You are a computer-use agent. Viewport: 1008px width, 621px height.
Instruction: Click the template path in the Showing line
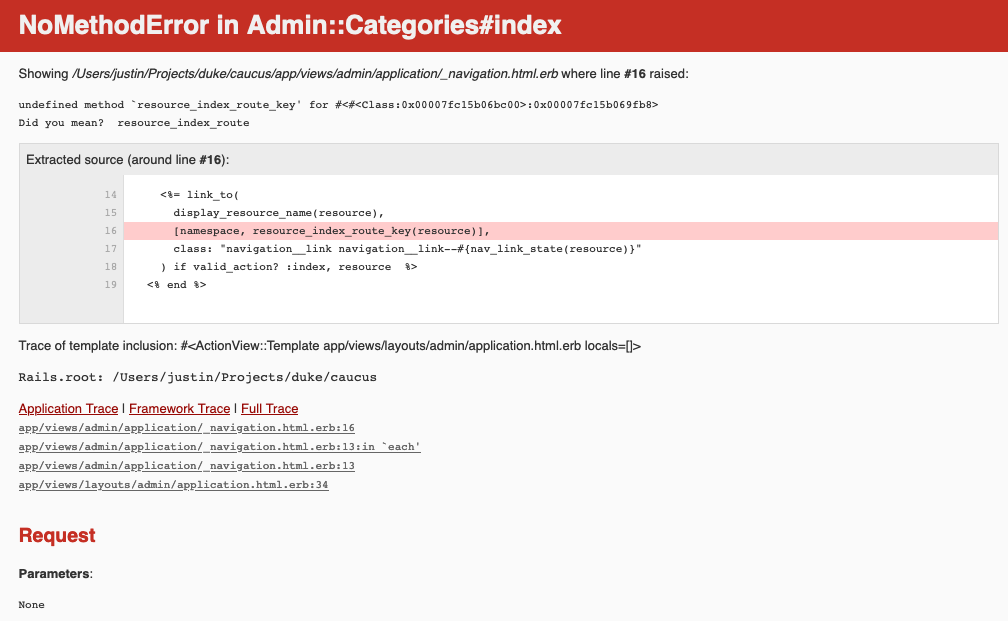315,74
